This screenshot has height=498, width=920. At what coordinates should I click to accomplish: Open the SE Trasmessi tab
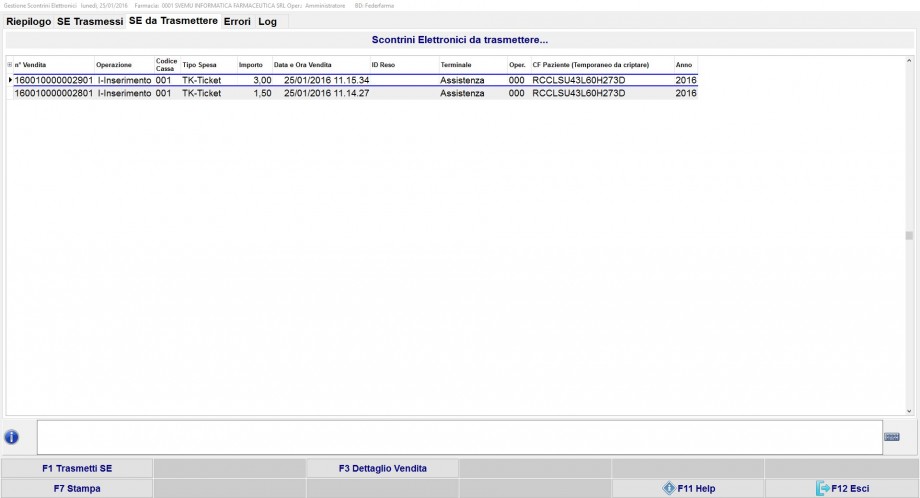90,21
